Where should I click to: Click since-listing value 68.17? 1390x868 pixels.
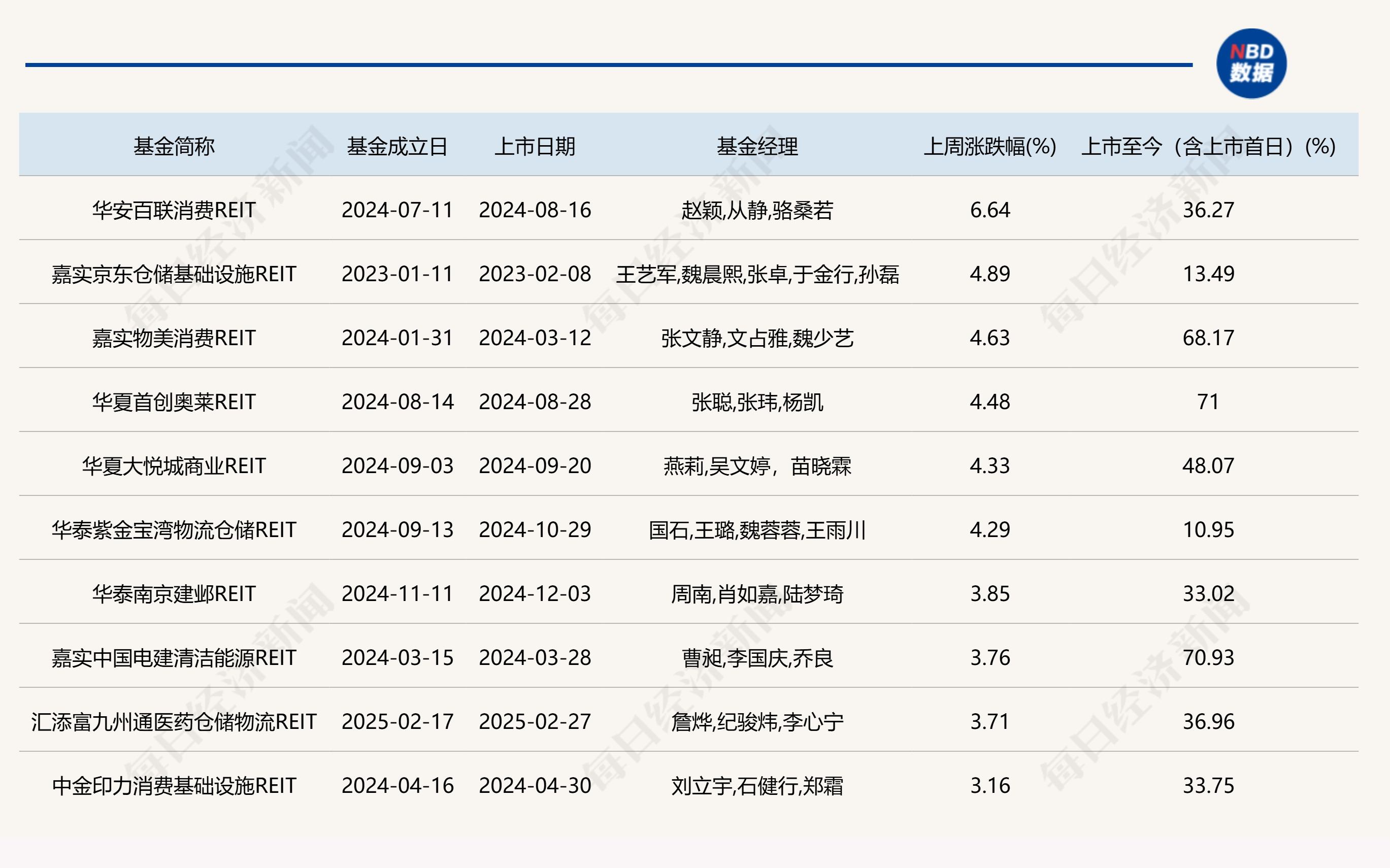click(1209, 338)
